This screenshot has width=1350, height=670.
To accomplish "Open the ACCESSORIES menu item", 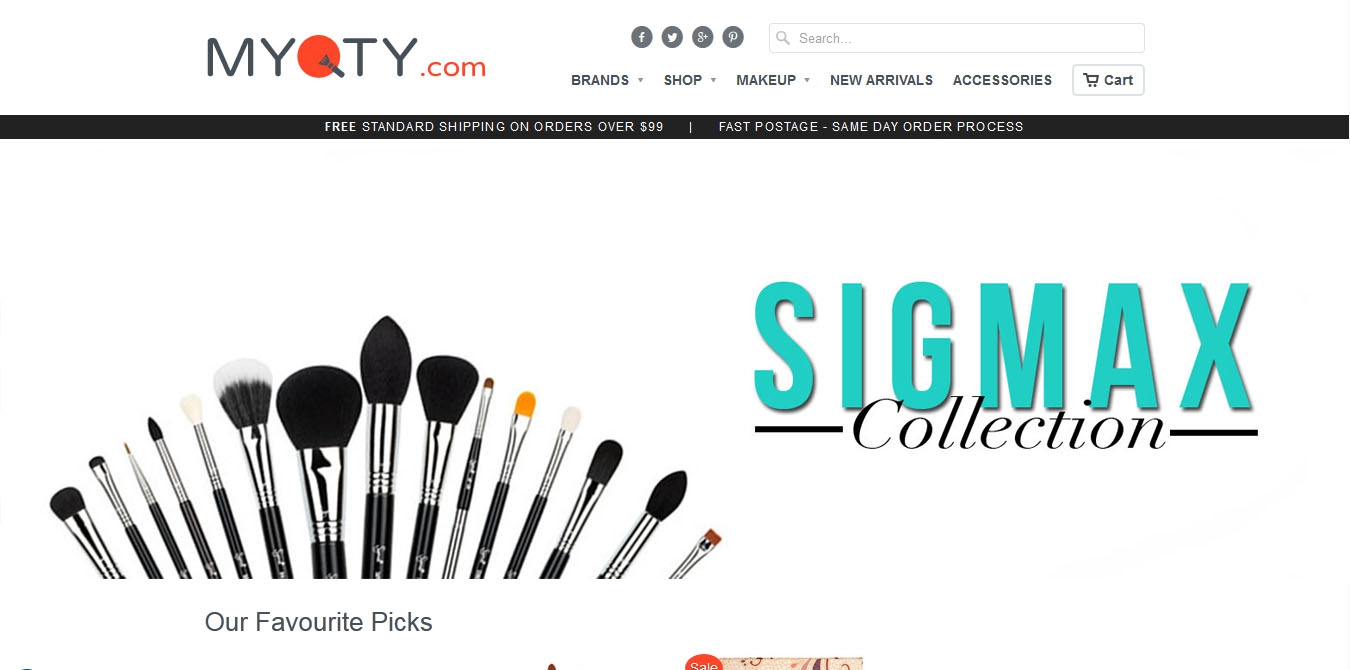I will (x=1002, y=80).
